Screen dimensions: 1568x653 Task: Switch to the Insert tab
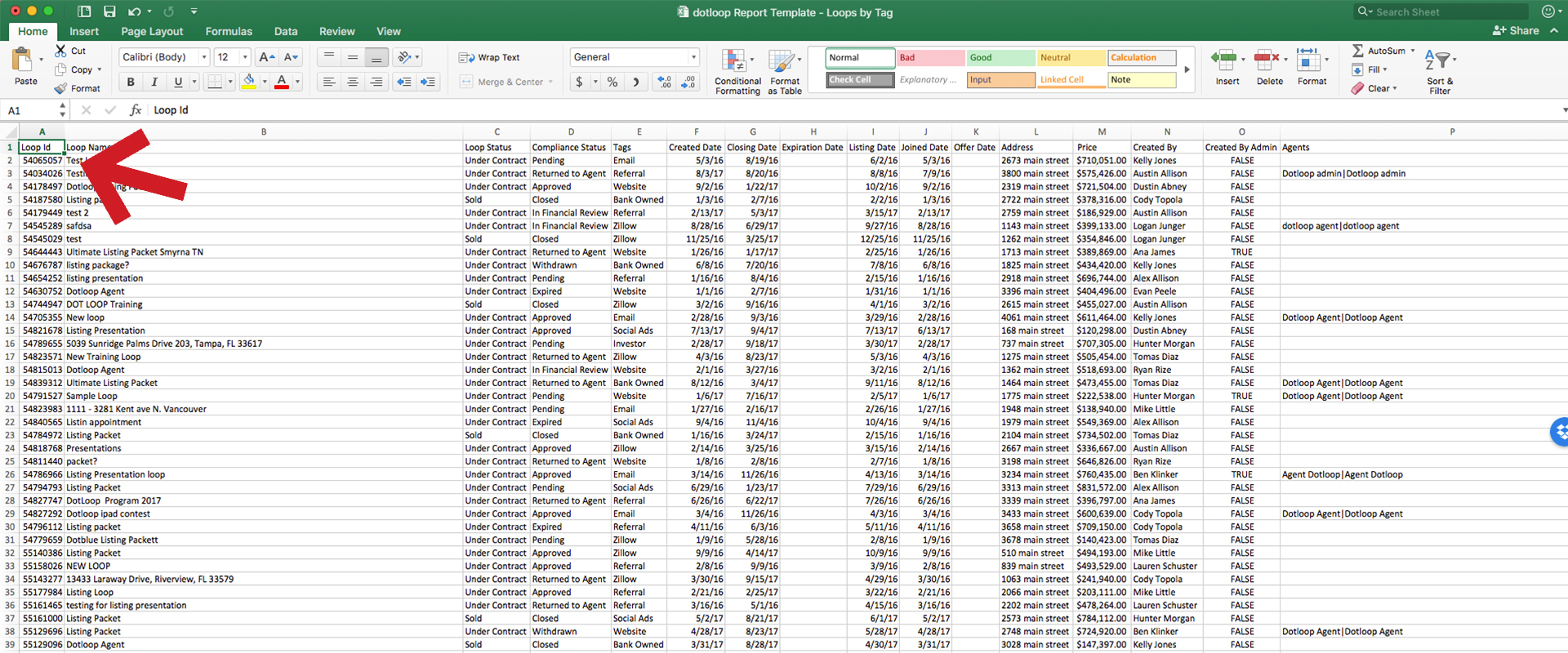pyautogui.click(x=84, y=31)
